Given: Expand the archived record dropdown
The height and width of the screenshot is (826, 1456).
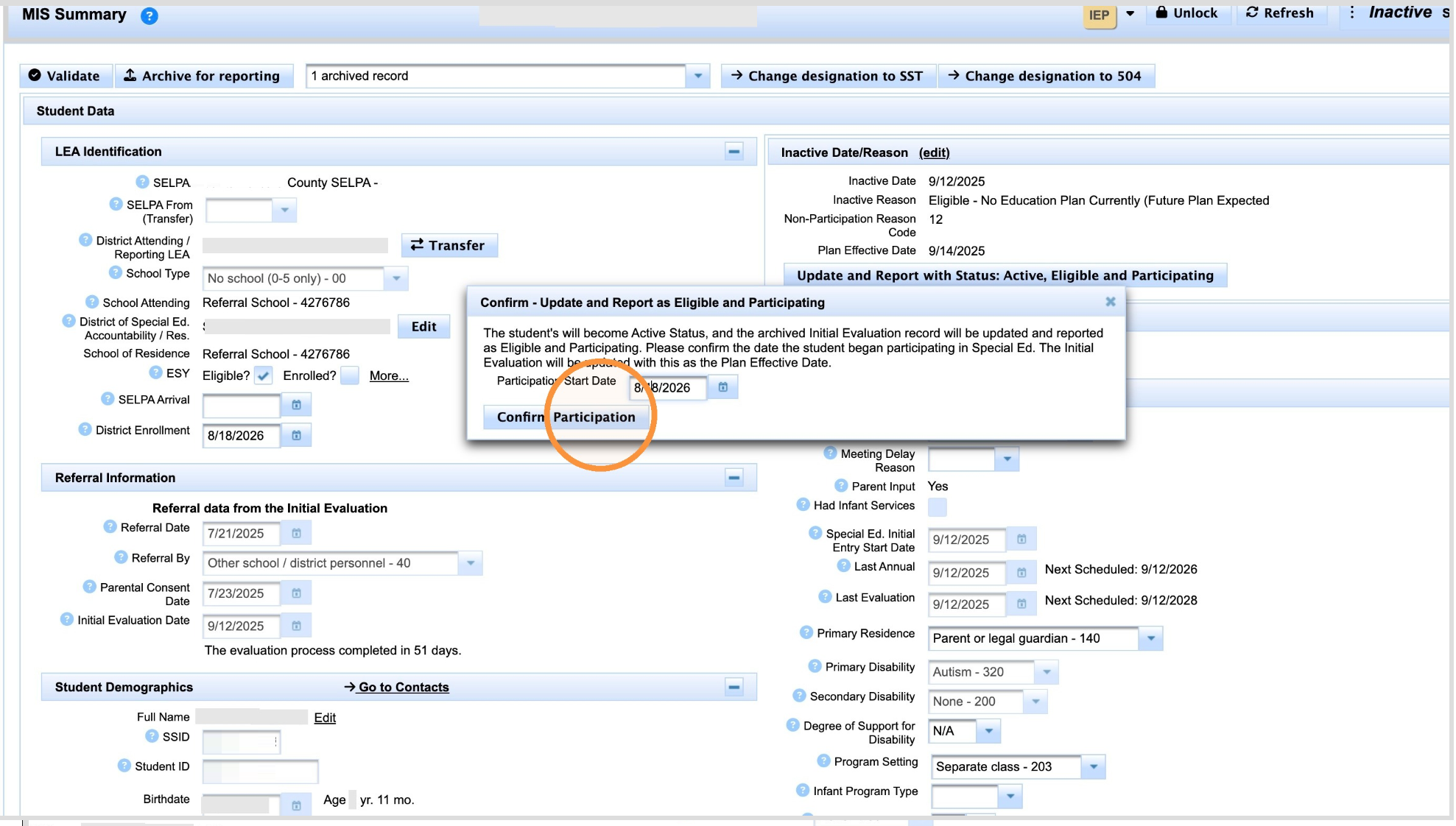Looking at the screenshot, I should pos(697,76).
